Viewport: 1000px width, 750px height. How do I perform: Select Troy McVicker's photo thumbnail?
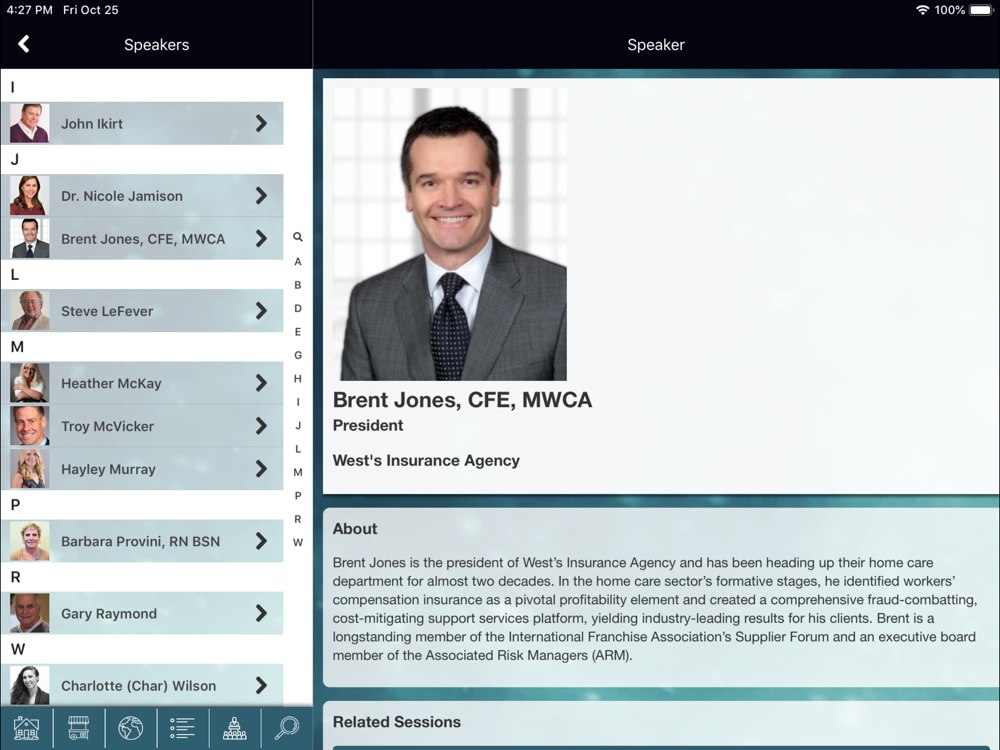coord(29,426)
